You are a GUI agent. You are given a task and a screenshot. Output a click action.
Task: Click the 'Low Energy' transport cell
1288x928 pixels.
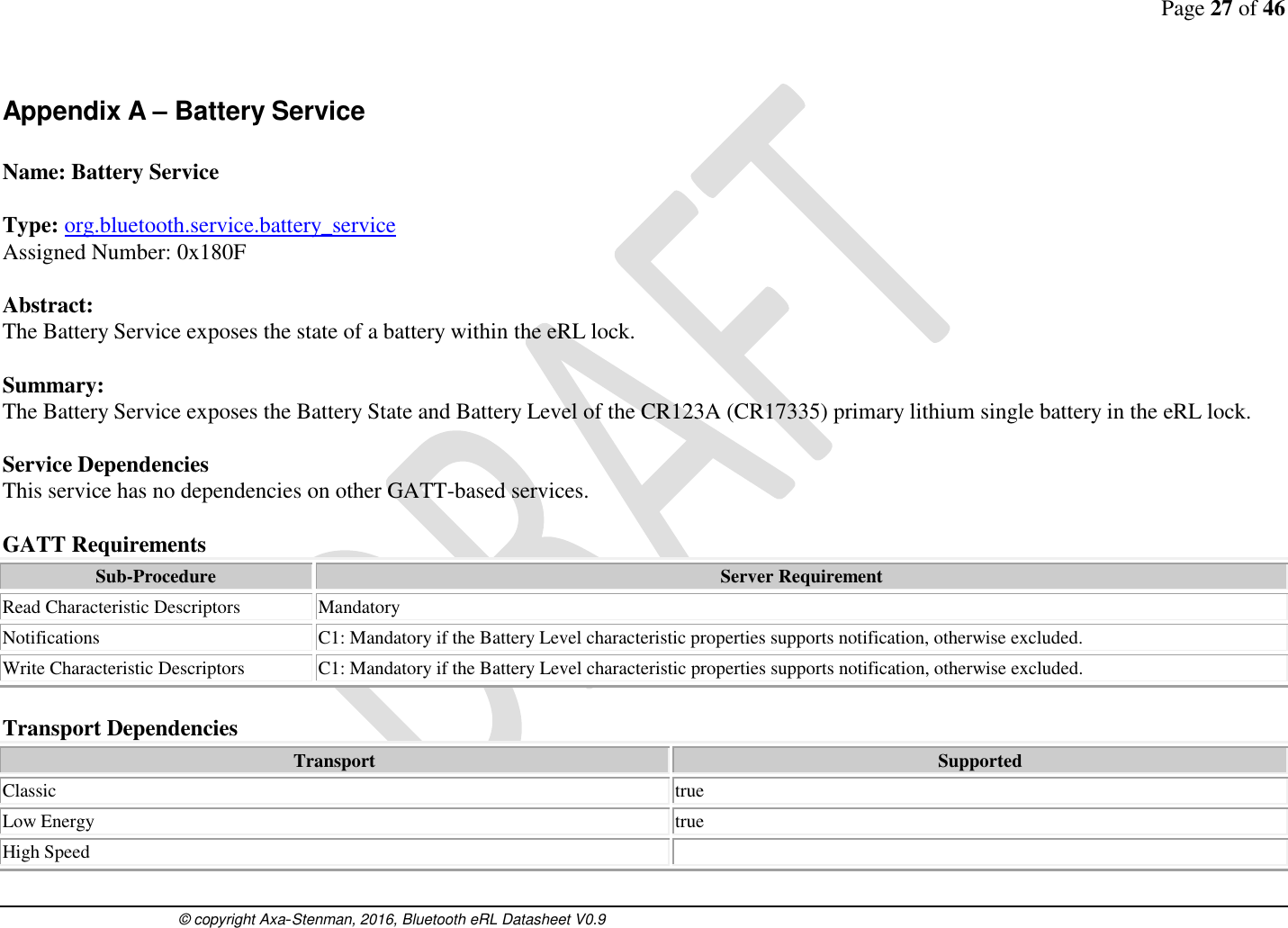(x=335, y=821)
